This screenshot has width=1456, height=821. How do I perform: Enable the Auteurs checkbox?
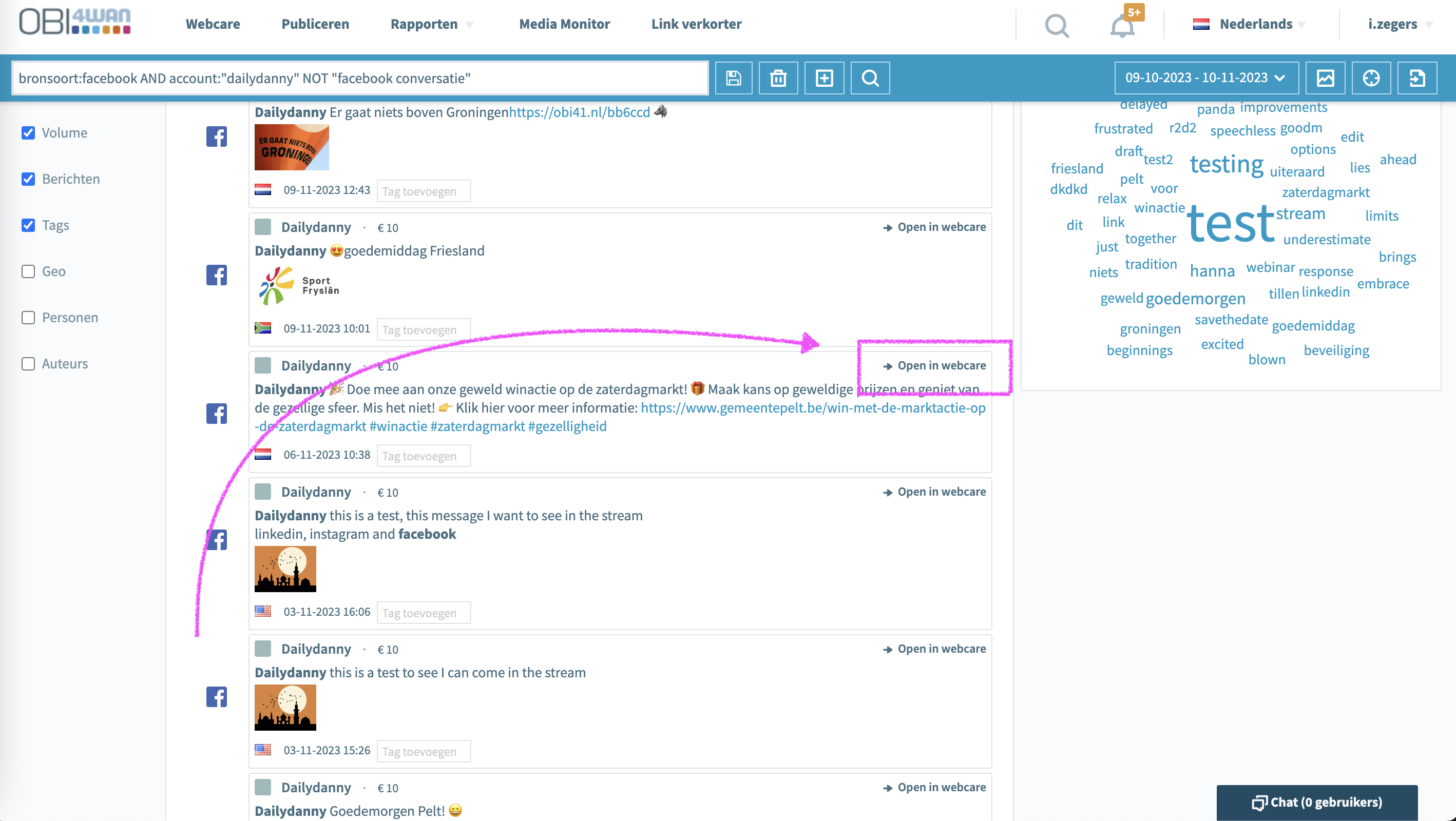tap(28, 363)
